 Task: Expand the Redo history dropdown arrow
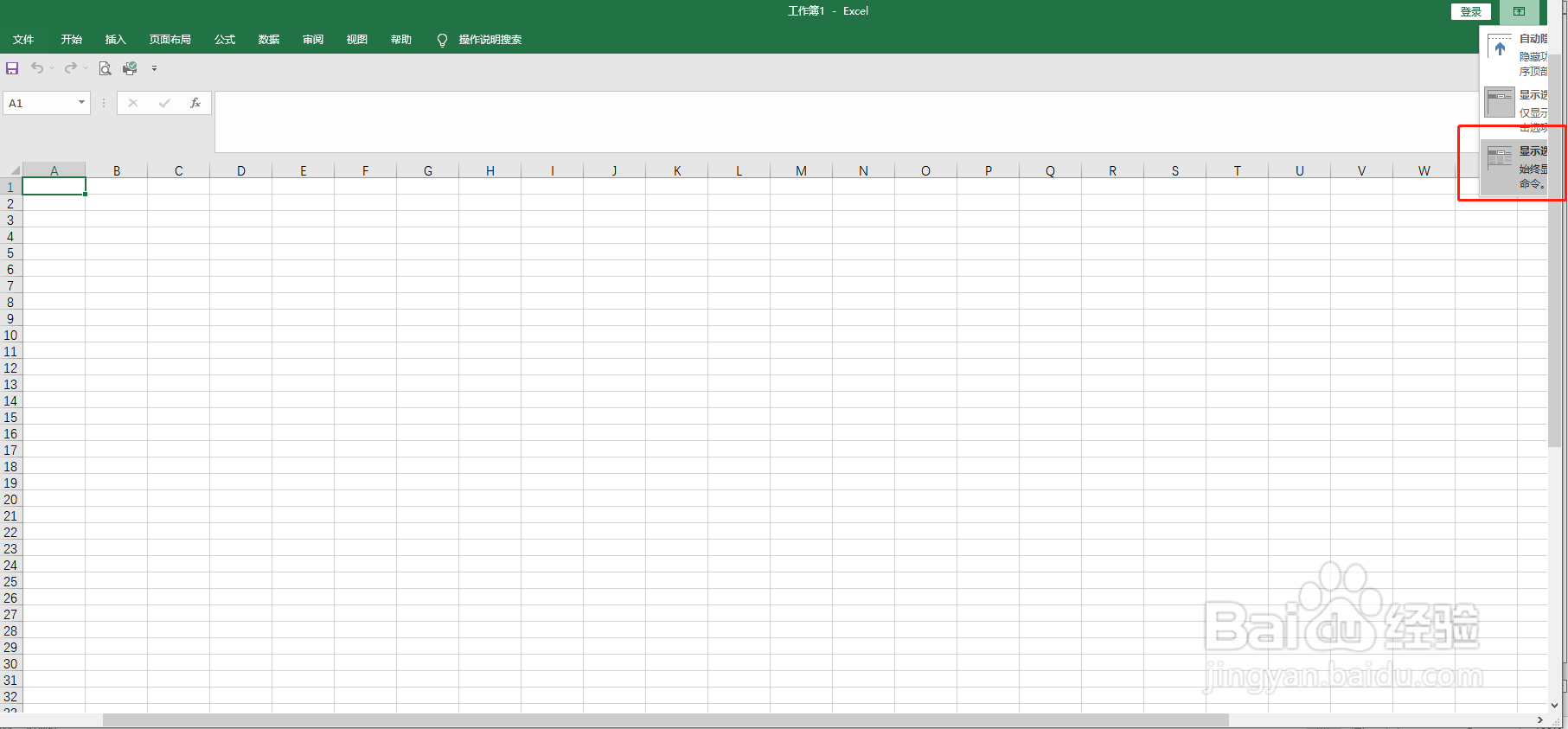tap(86, 68)
